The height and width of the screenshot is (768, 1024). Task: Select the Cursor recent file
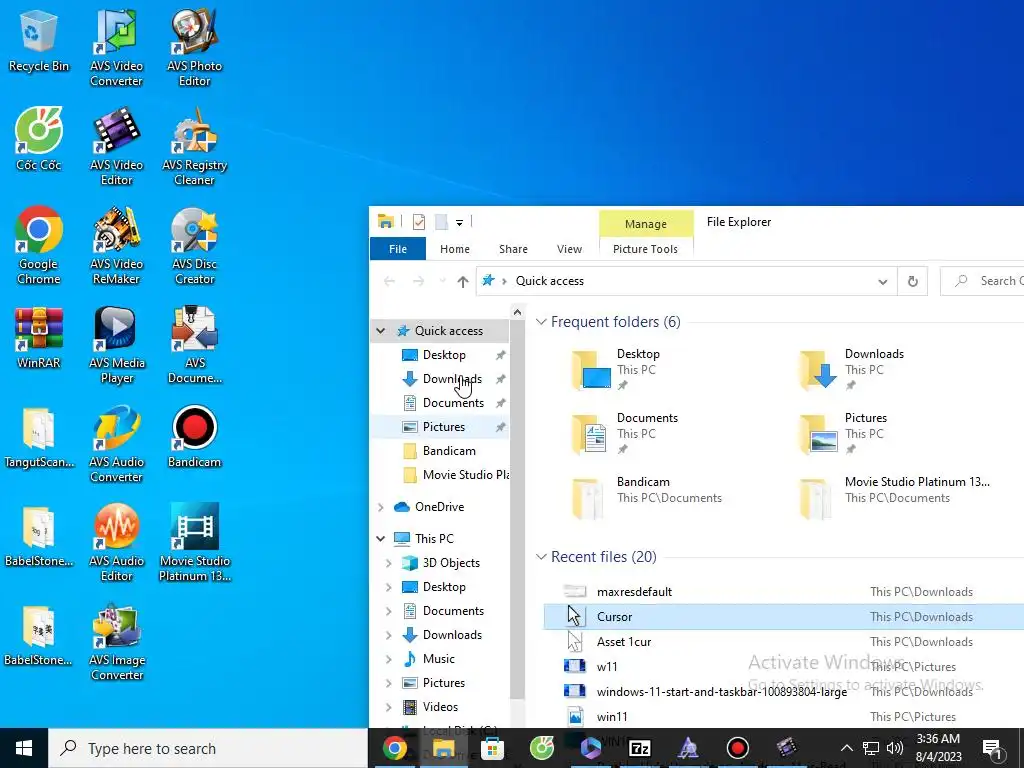coord(784,616)
